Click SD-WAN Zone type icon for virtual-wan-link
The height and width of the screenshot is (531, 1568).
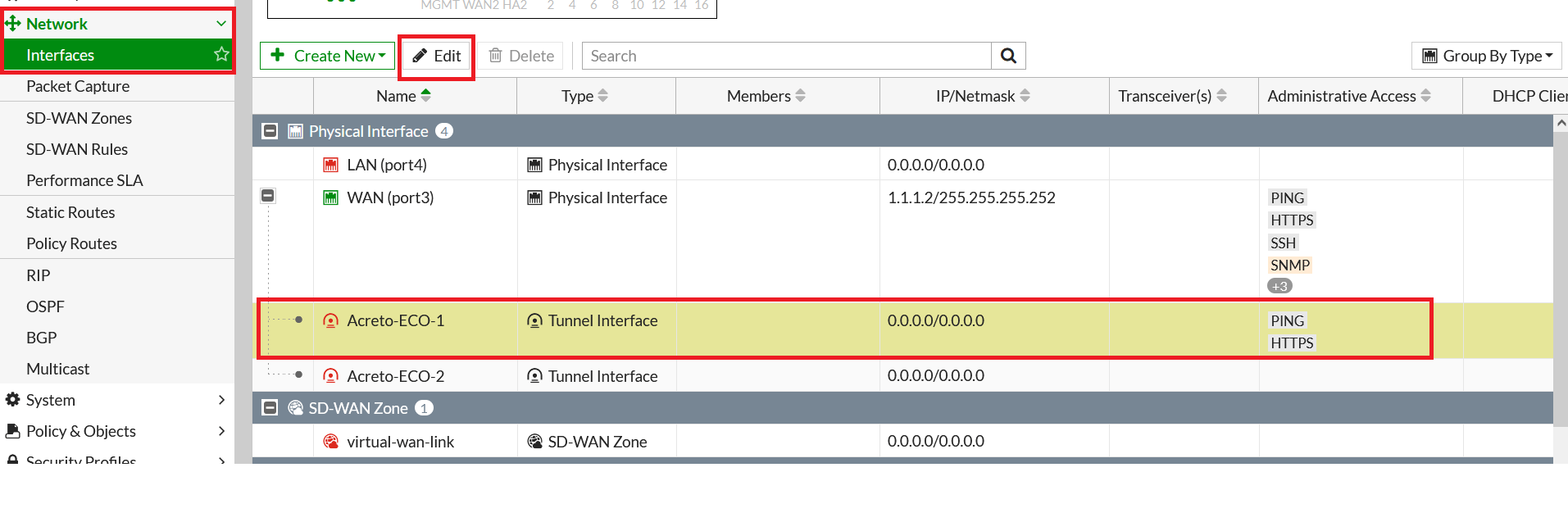tap(535, 442)
